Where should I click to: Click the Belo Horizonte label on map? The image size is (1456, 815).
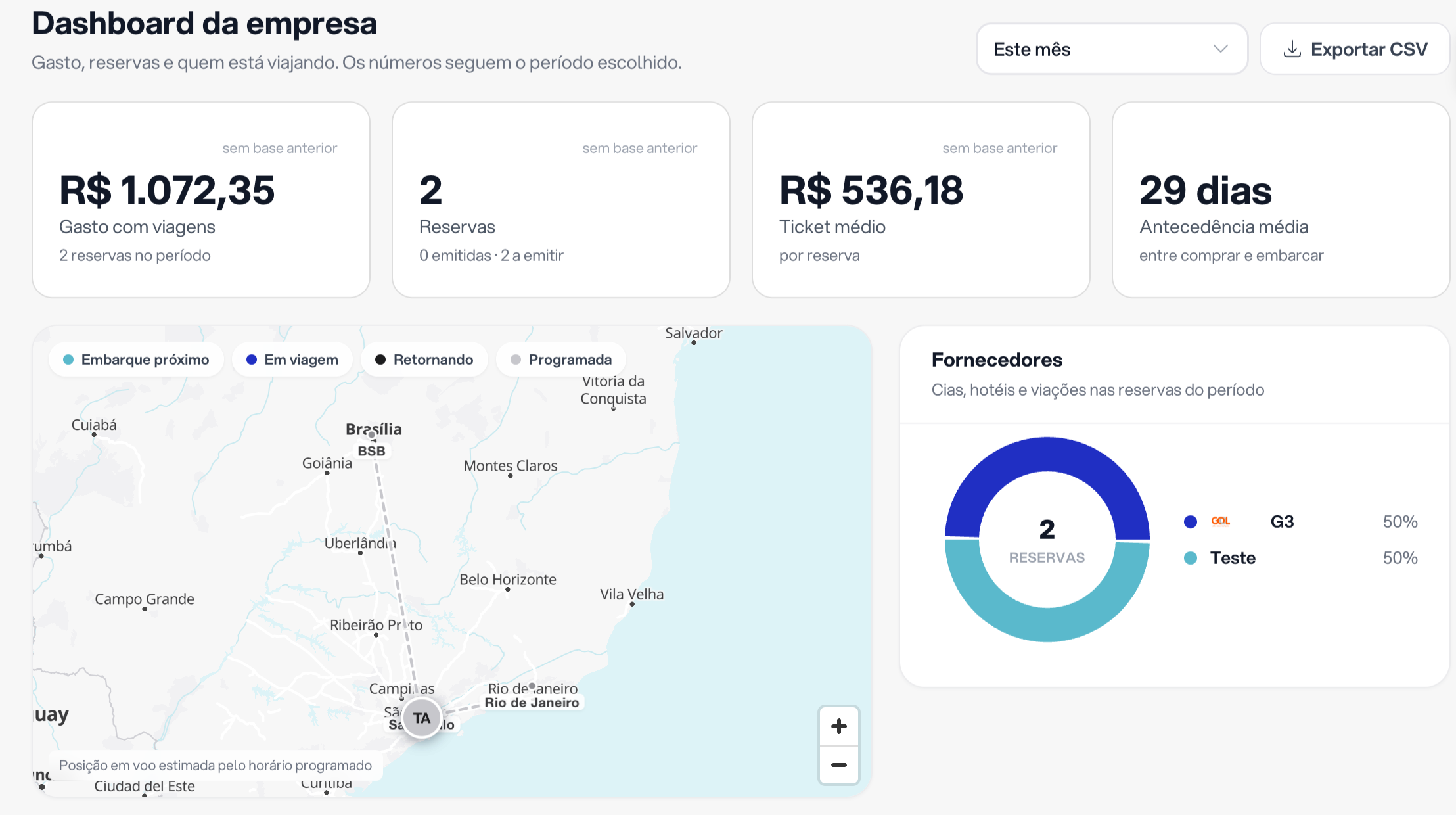508,580
